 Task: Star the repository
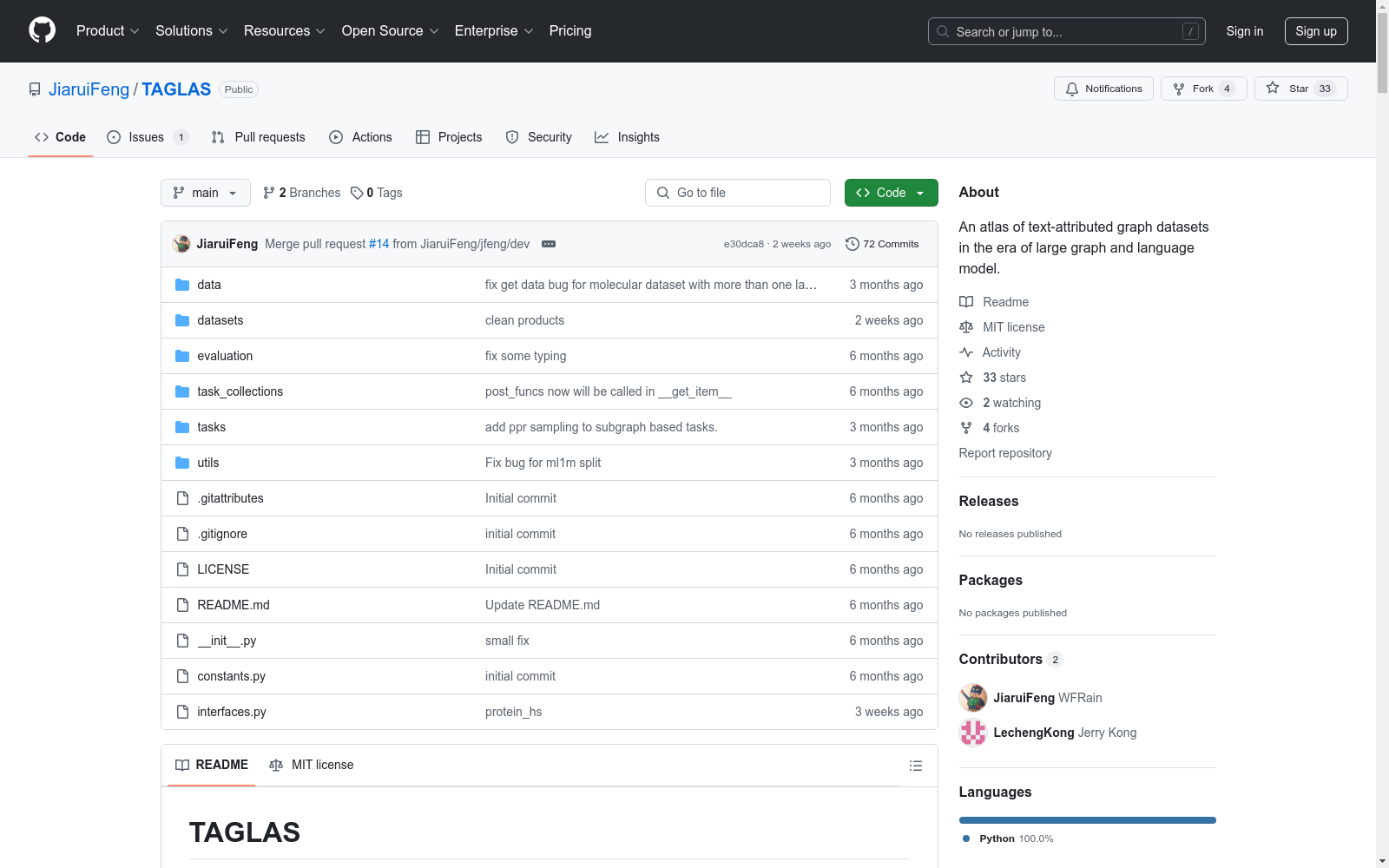click(x=1300, y=89)
